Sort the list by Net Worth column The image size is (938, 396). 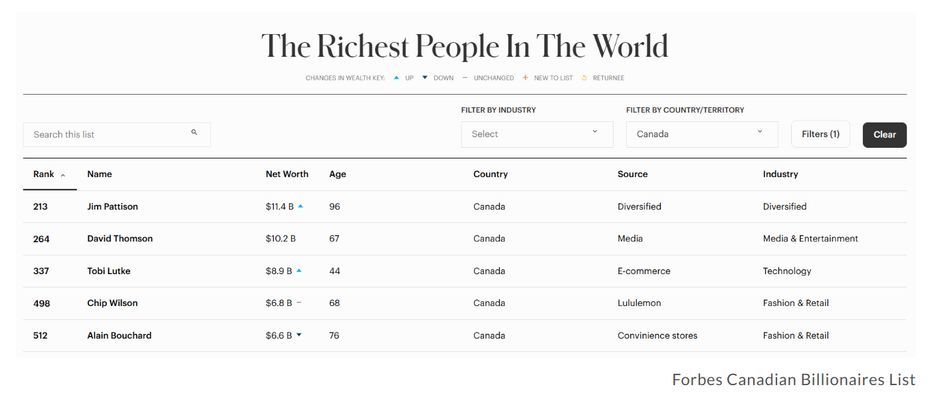[x=287, y=174]
